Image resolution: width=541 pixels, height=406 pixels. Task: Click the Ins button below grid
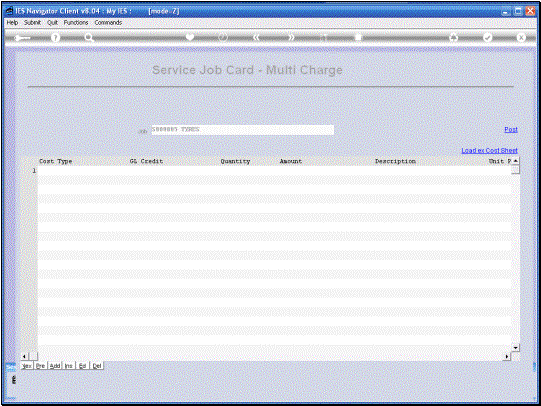[69, 366]
